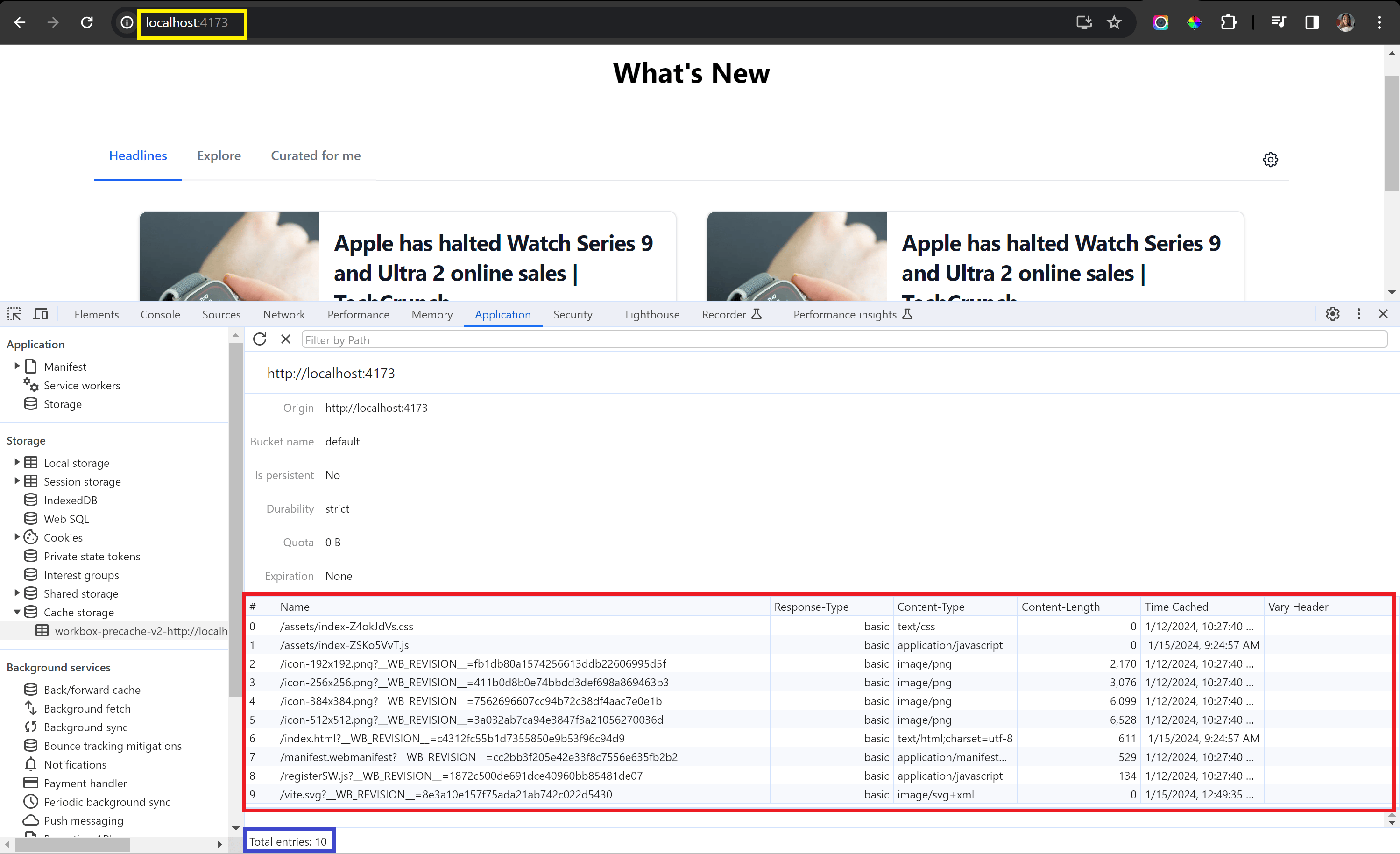Sort by the Name column header
This screenshot has width=1400, height=854.
click(523, 607)
